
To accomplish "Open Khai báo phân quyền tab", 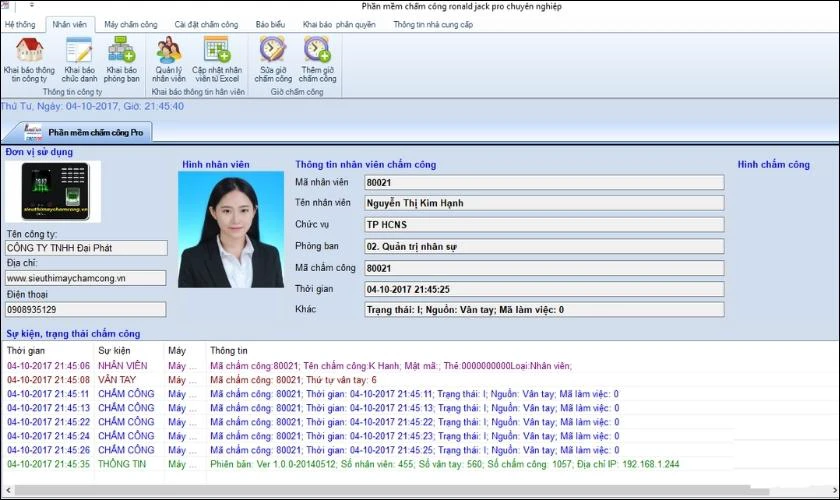I will [339, 25].
